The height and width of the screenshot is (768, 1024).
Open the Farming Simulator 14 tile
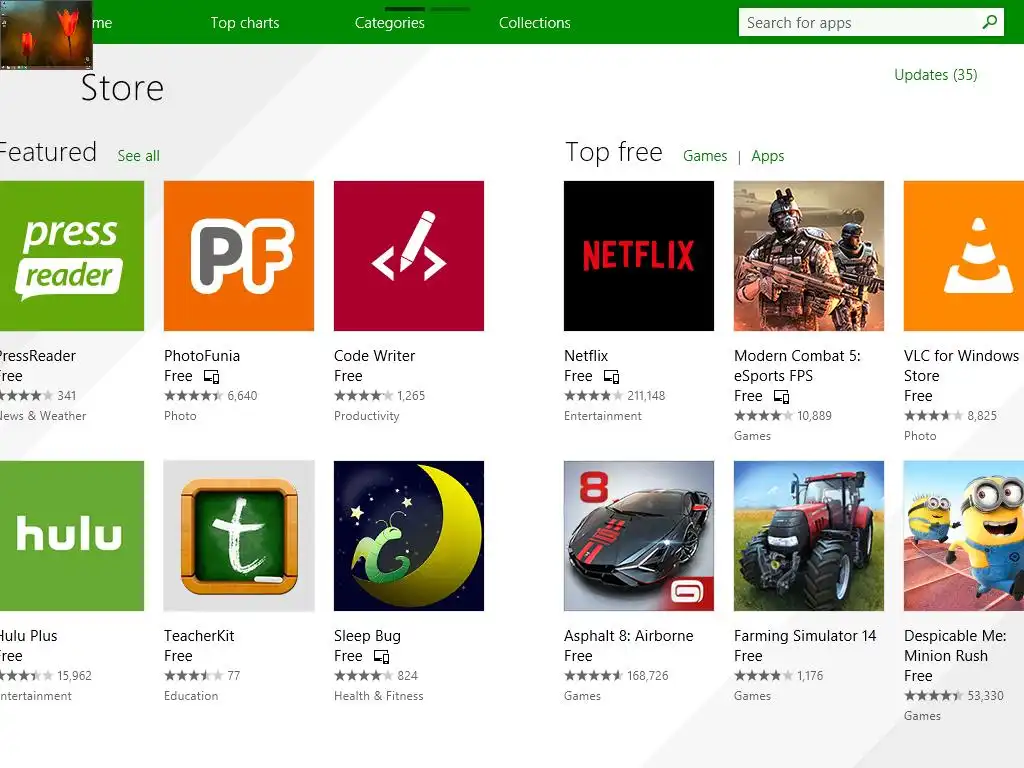[809, 536]
